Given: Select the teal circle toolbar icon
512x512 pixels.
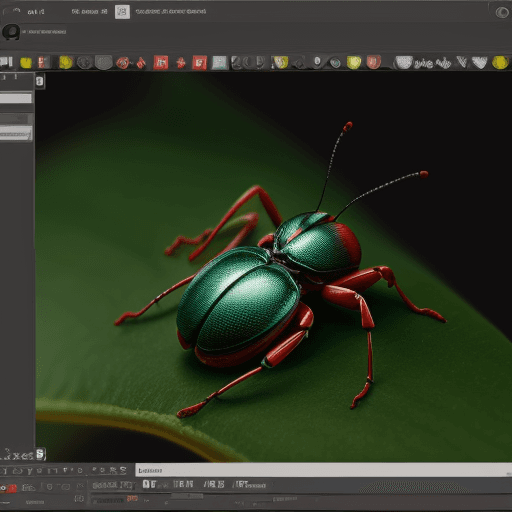Looking at the screenshot, I should point(335,63).
